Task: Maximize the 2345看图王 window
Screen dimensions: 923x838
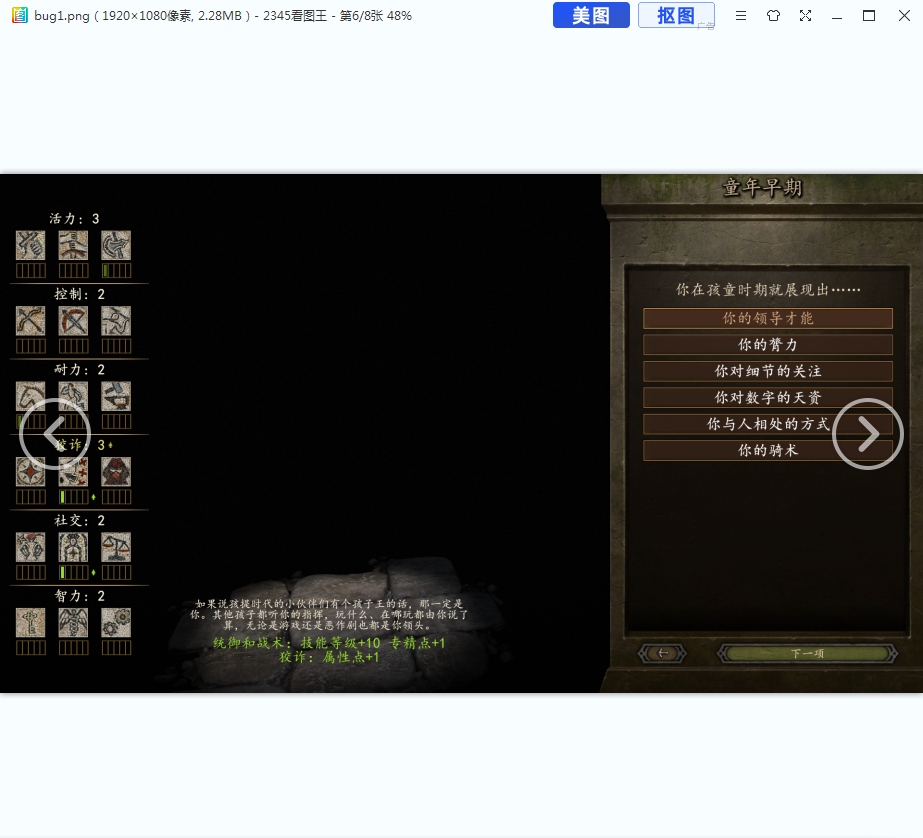Action: [869, 16]
